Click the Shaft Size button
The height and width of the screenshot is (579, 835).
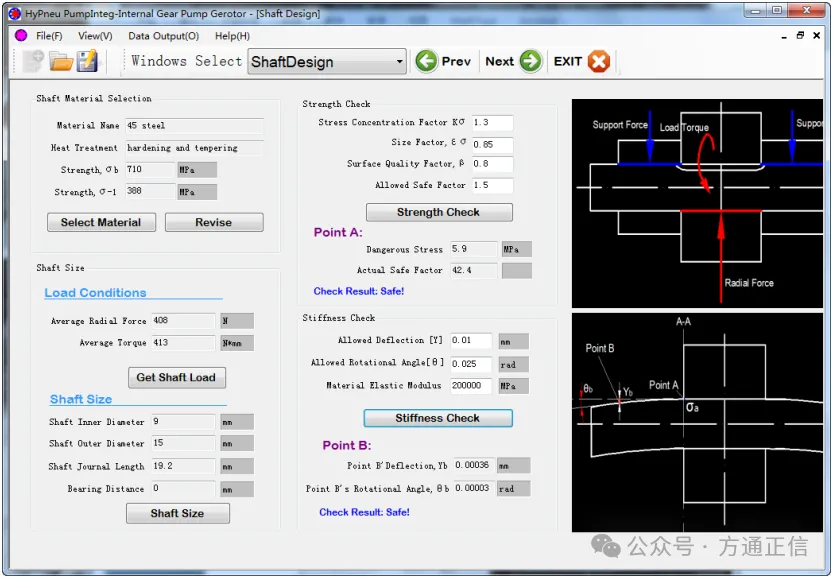(177, 513)
